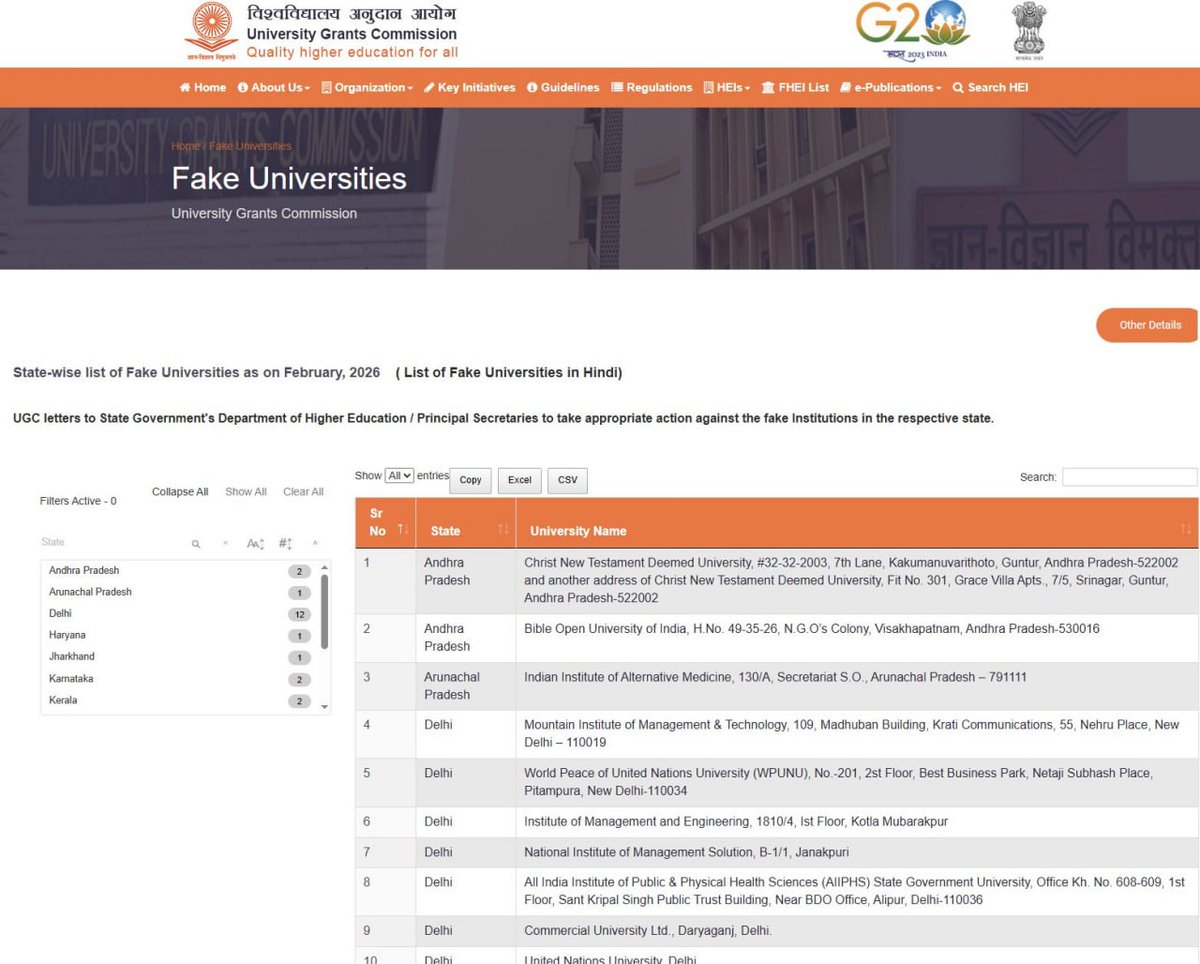1200x964 pixels.
Task: Open Guidelines menu item
Action: (563, 88)
